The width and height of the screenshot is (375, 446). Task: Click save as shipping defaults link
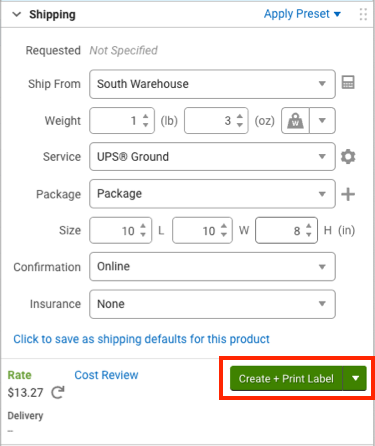coord(141,339)
